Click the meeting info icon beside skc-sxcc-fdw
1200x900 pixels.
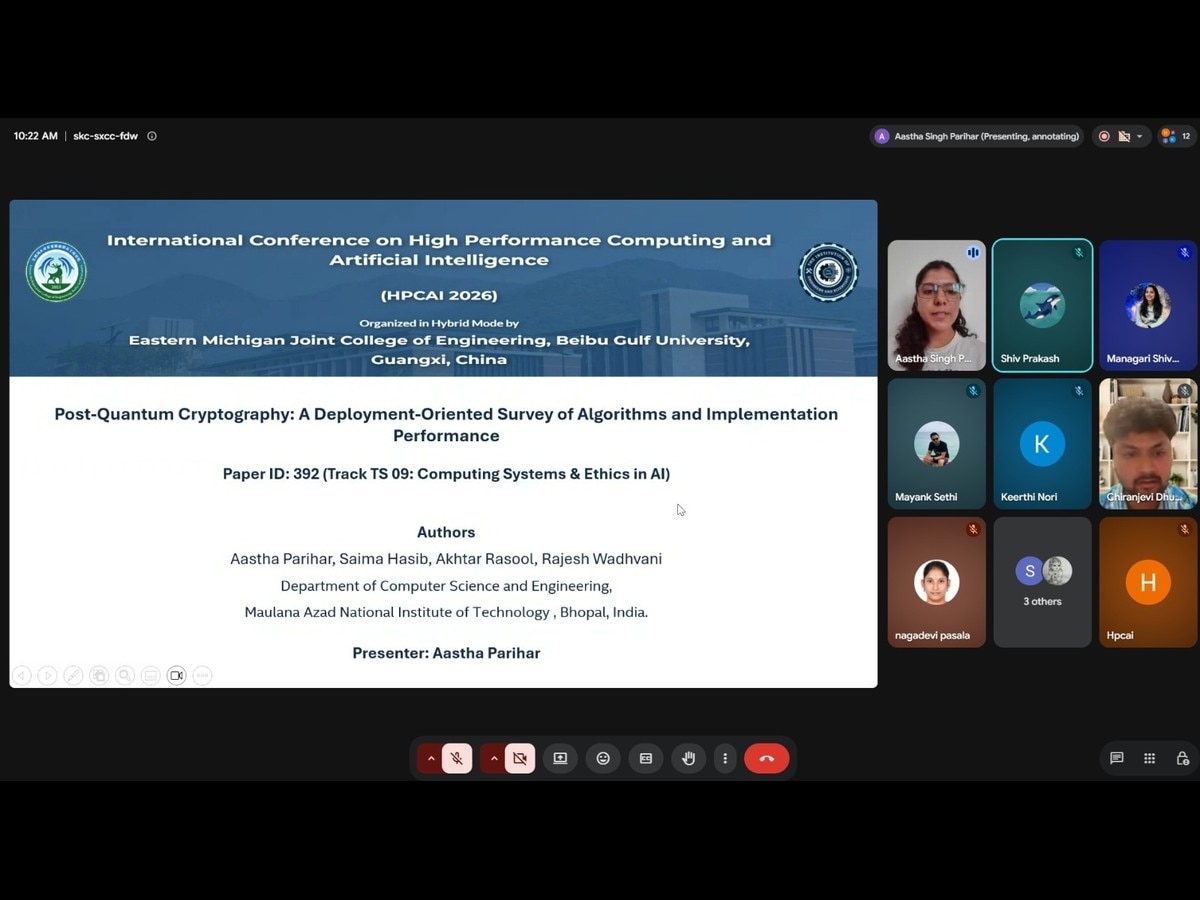[x=152, y=136]
